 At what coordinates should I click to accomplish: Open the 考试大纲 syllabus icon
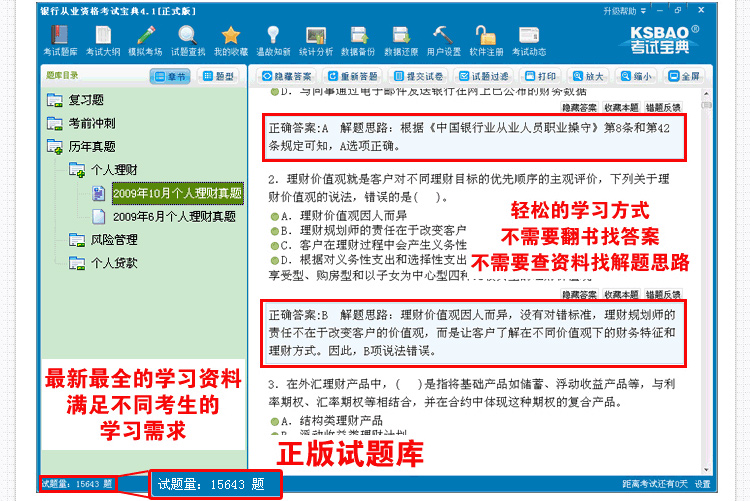[x=103, y=40]
